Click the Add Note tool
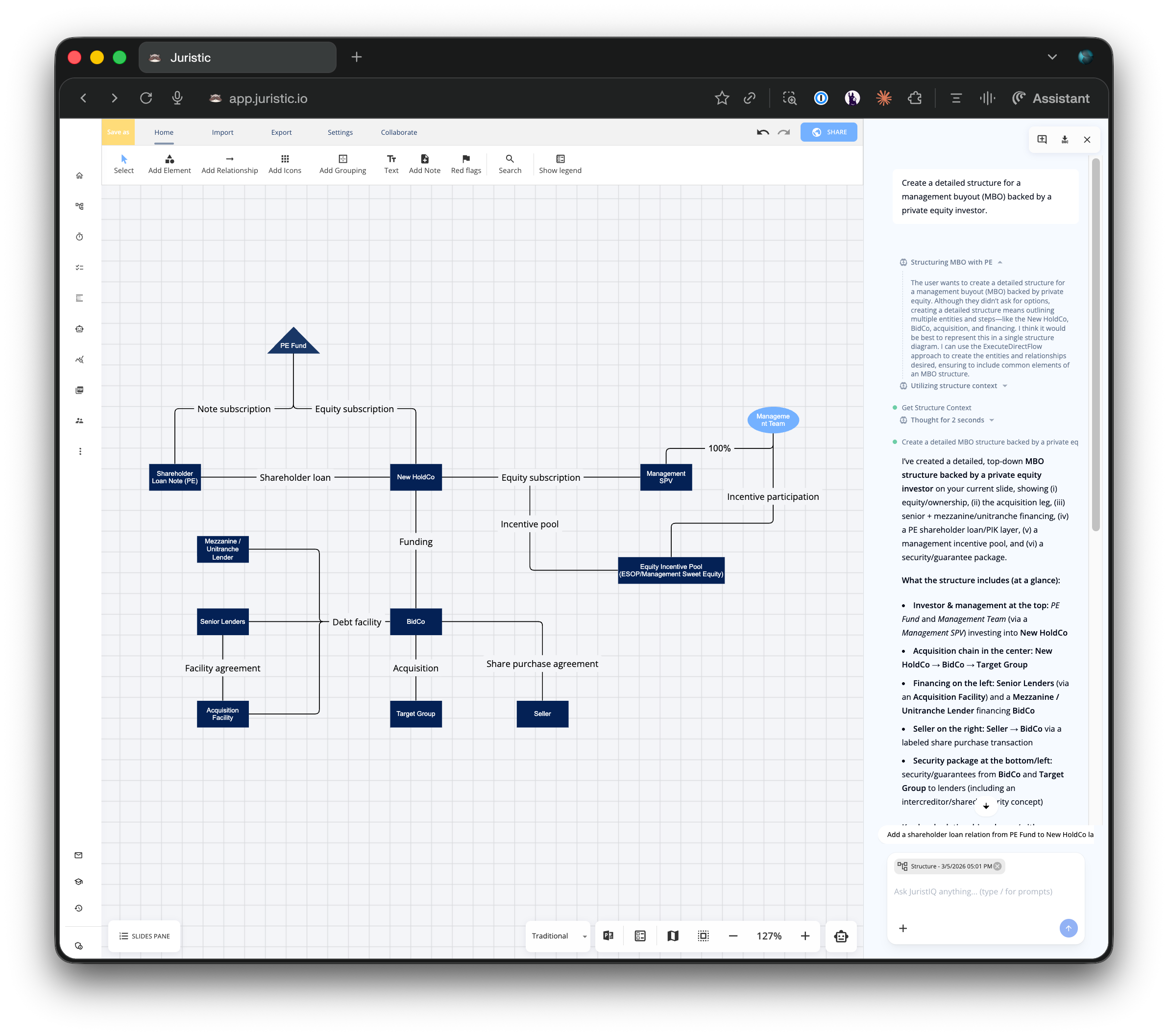The image size is (1168, 1036). pyautogui.click(x=425, y=159)
